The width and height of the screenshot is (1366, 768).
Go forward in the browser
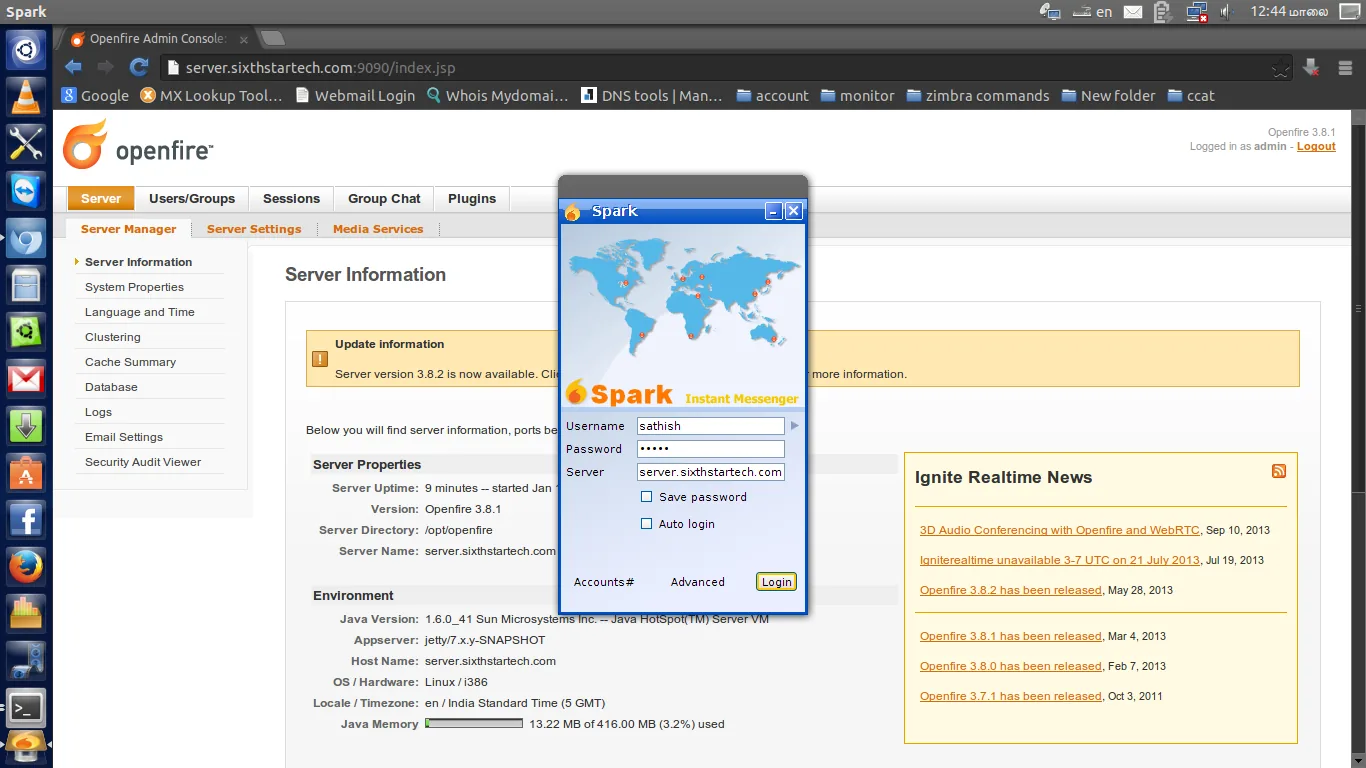tap(105, 67)
